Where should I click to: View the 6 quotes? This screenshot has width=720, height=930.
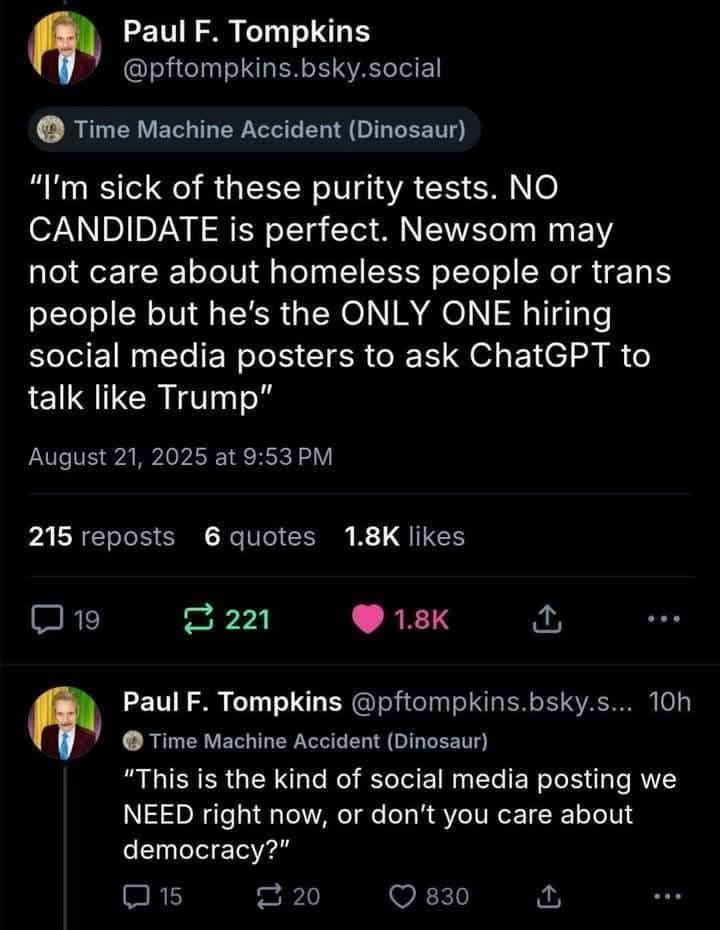point(259,537)
